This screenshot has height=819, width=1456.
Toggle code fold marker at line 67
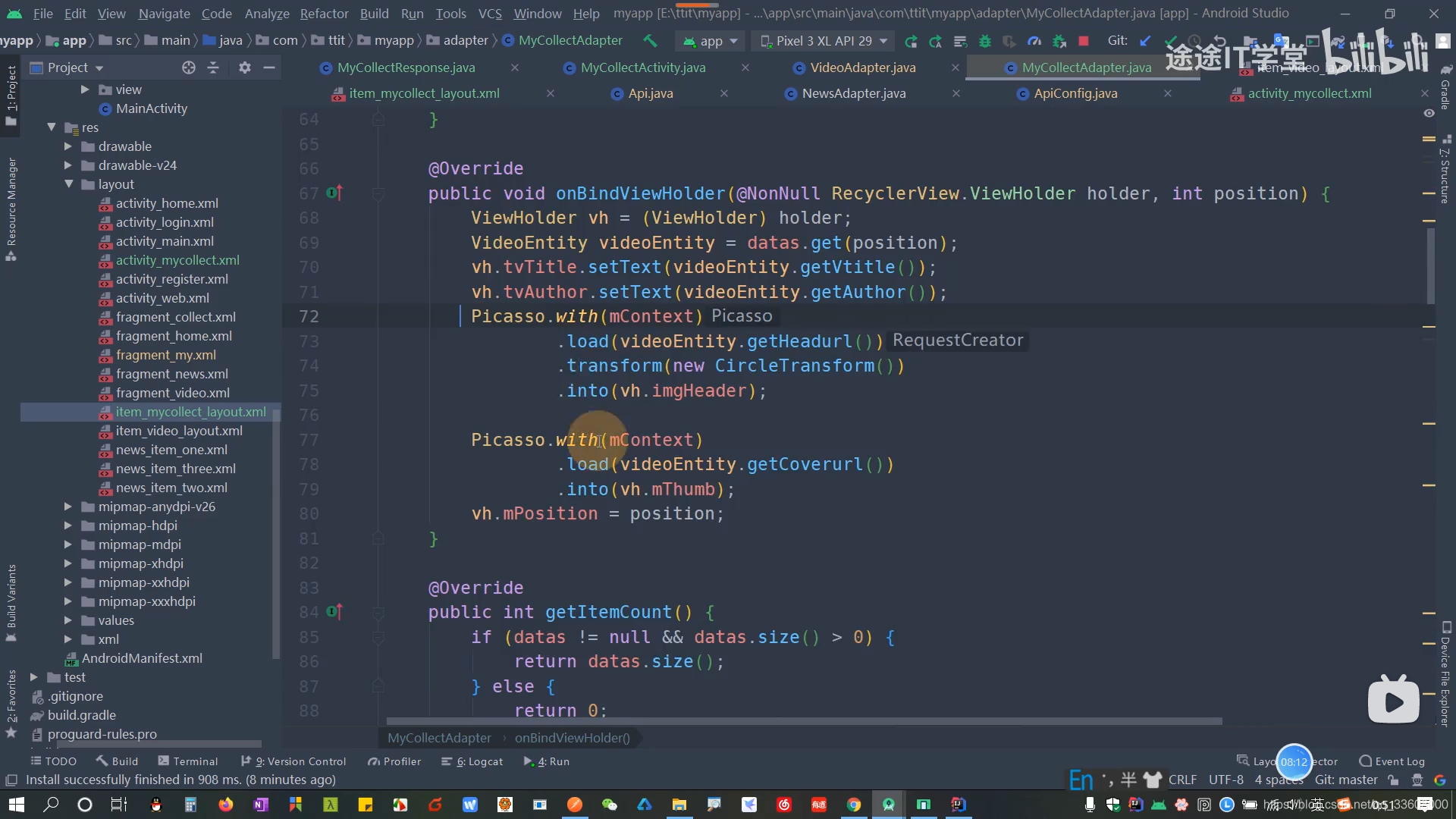(378, 193)
